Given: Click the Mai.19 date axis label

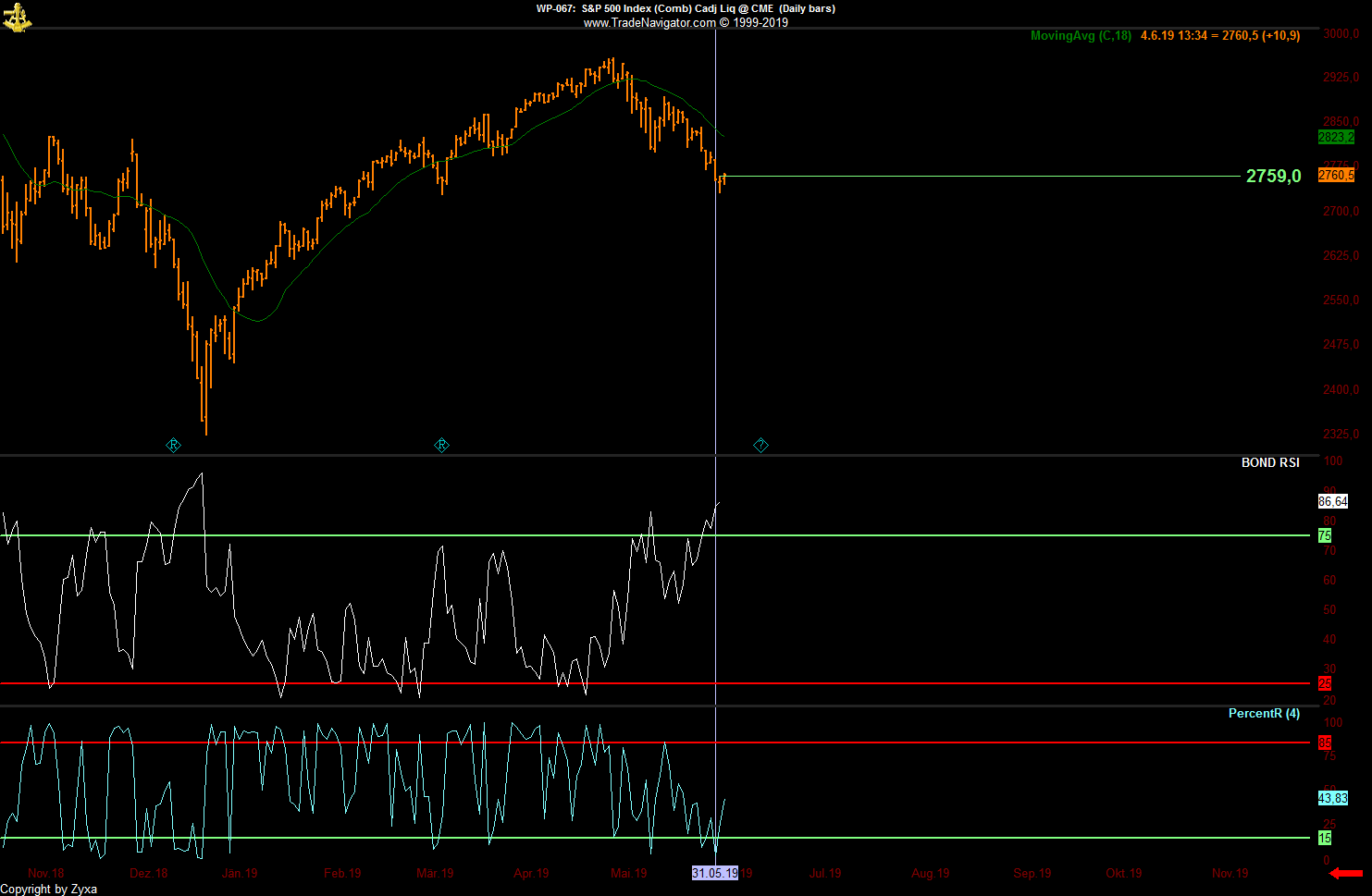Looking at the screenshot, I should (629, 873).
